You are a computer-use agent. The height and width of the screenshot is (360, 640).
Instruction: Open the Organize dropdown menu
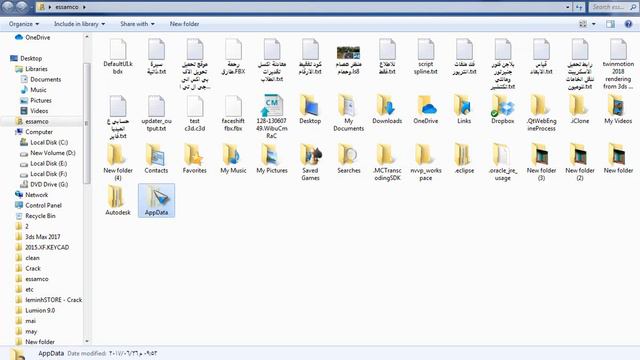pyautogui.click(x=24, y=24)
